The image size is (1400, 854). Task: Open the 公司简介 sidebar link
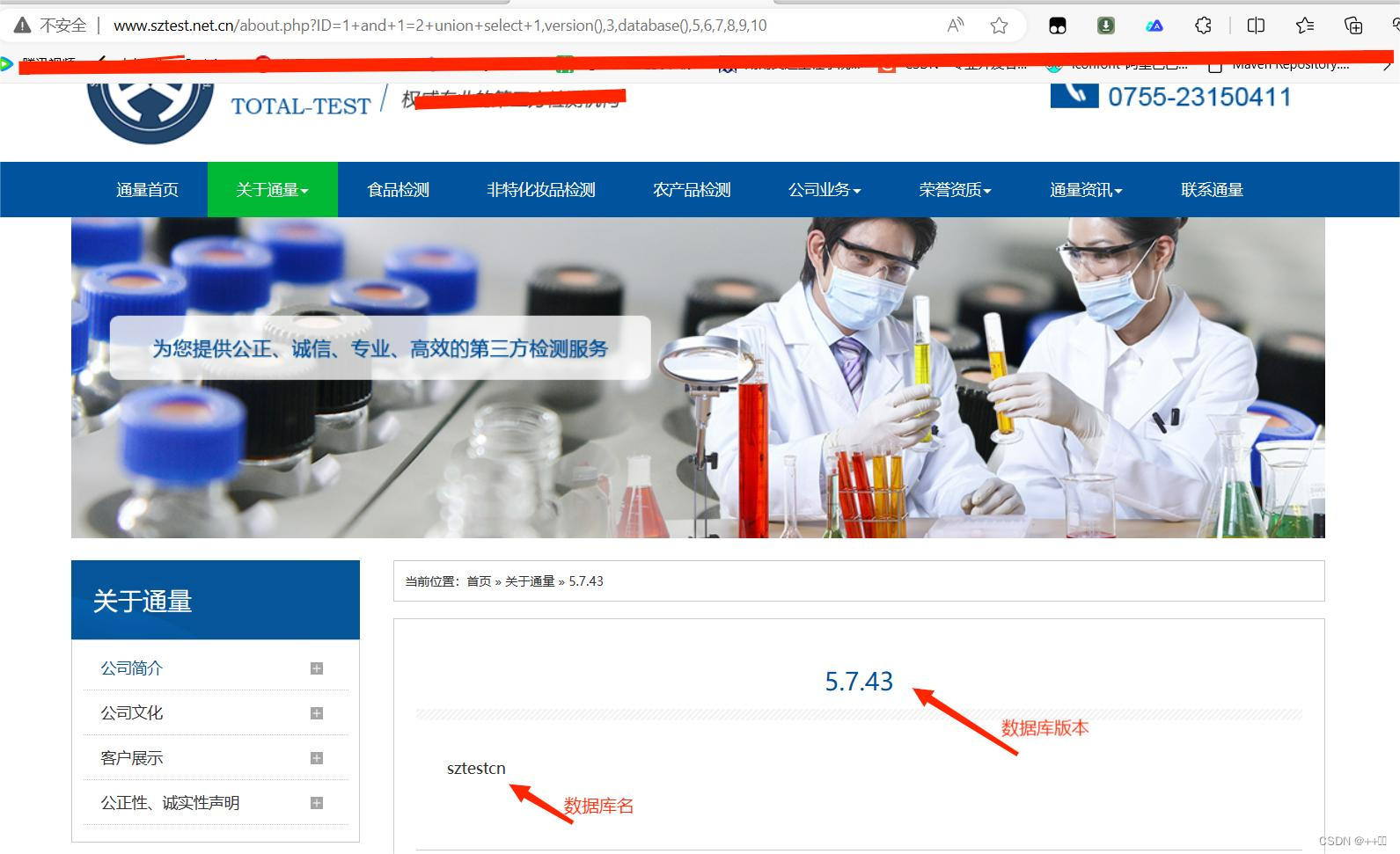point(132,668)
